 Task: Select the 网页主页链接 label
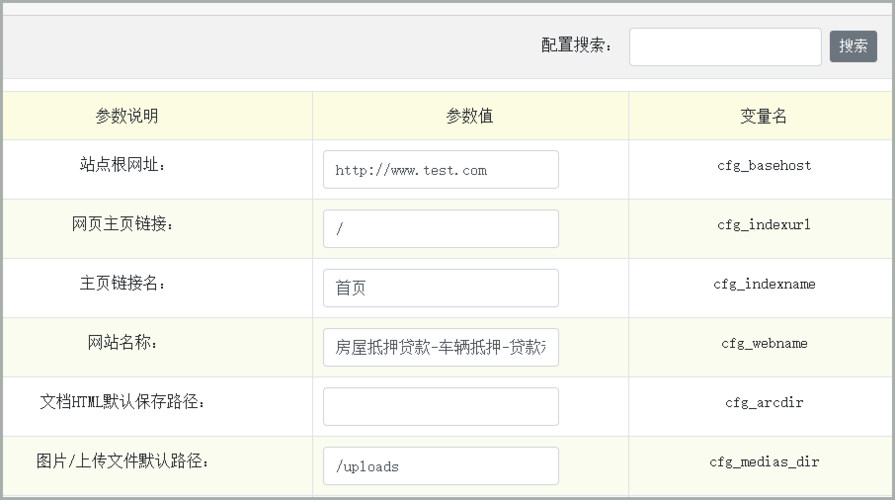point(123,224)
